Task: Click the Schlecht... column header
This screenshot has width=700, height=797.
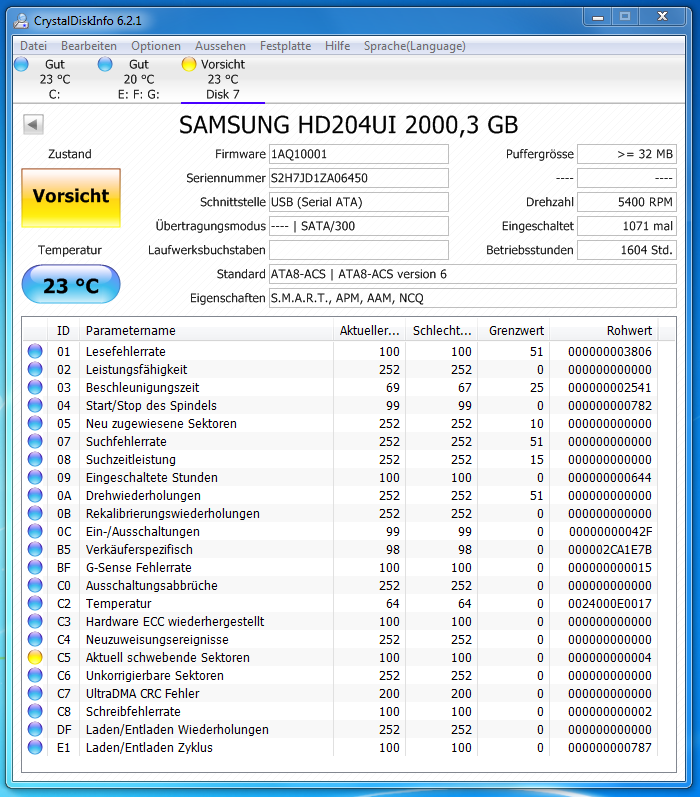Action: tap(441, 331)
